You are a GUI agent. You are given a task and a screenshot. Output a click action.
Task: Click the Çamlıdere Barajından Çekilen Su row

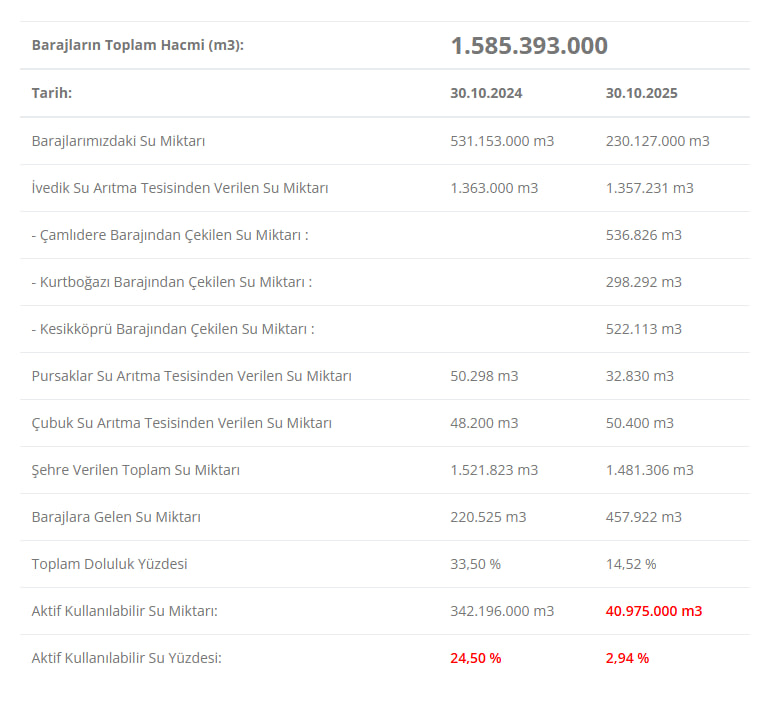[170, 235]
